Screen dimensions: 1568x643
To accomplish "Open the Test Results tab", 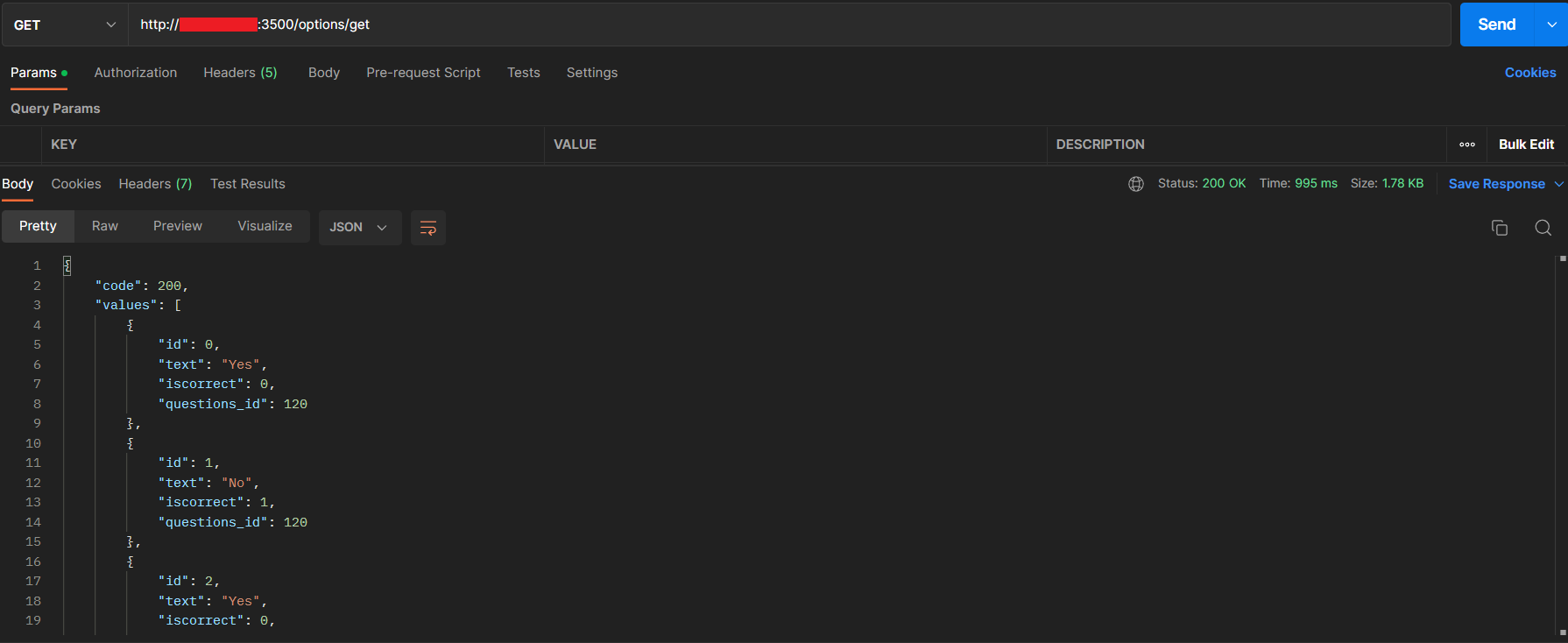I will pyautogui.click(x=248, y=184).
